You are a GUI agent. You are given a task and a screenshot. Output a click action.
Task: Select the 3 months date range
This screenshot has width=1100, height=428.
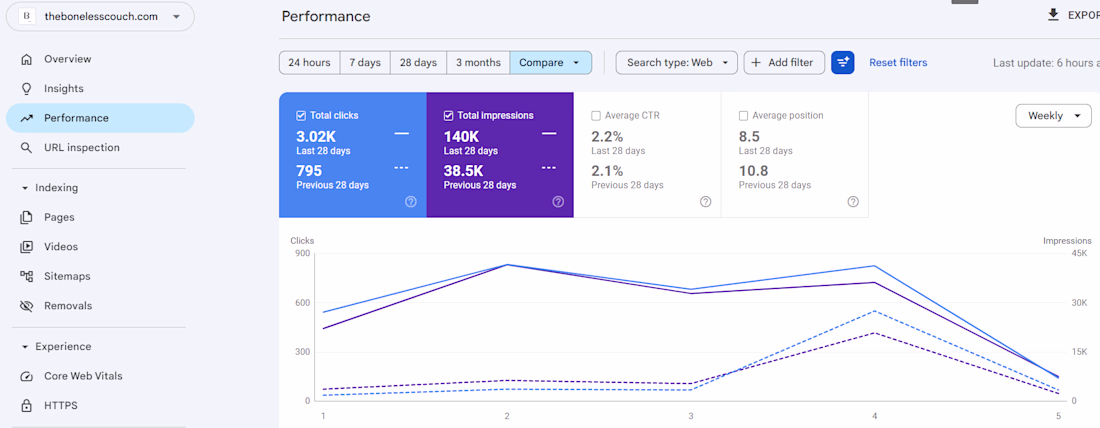478,63
